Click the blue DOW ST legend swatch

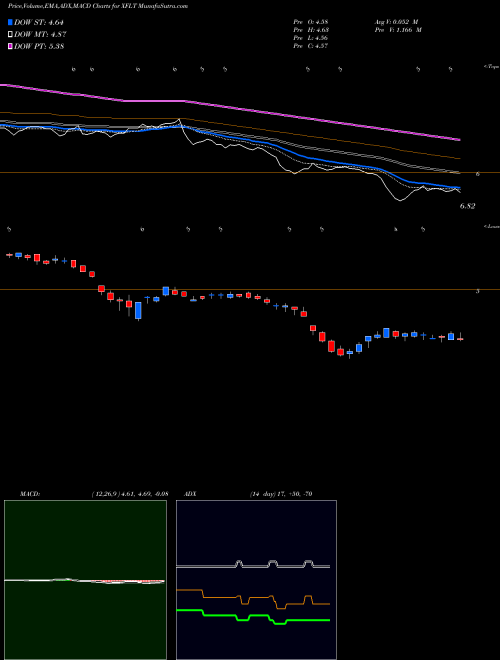point(11,22)
